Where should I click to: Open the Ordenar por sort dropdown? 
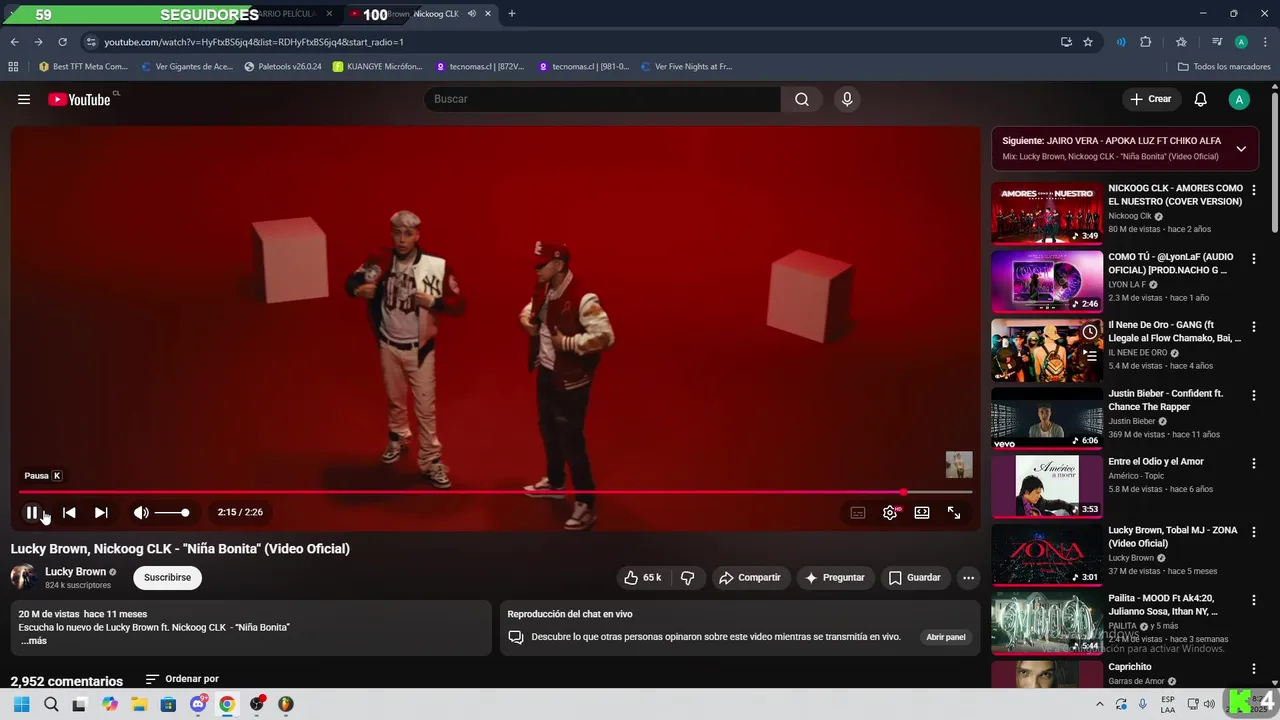tap(182, 679)
